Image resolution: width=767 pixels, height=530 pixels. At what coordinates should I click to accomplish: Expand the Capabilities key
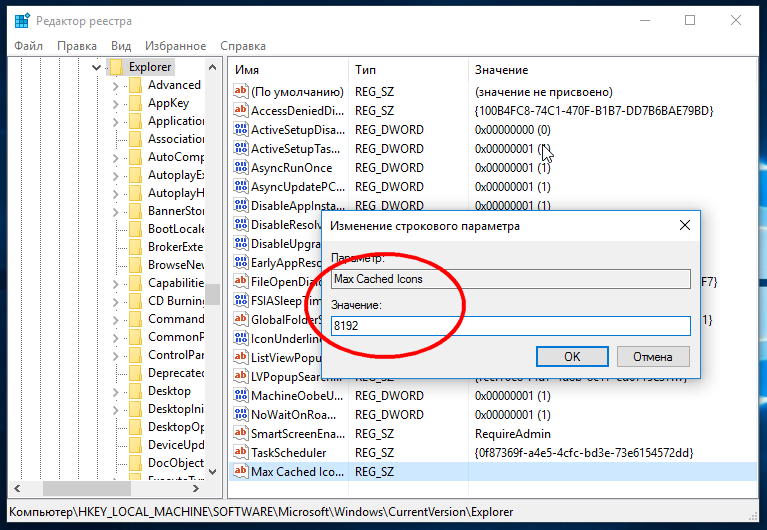(x=115, y=284)
